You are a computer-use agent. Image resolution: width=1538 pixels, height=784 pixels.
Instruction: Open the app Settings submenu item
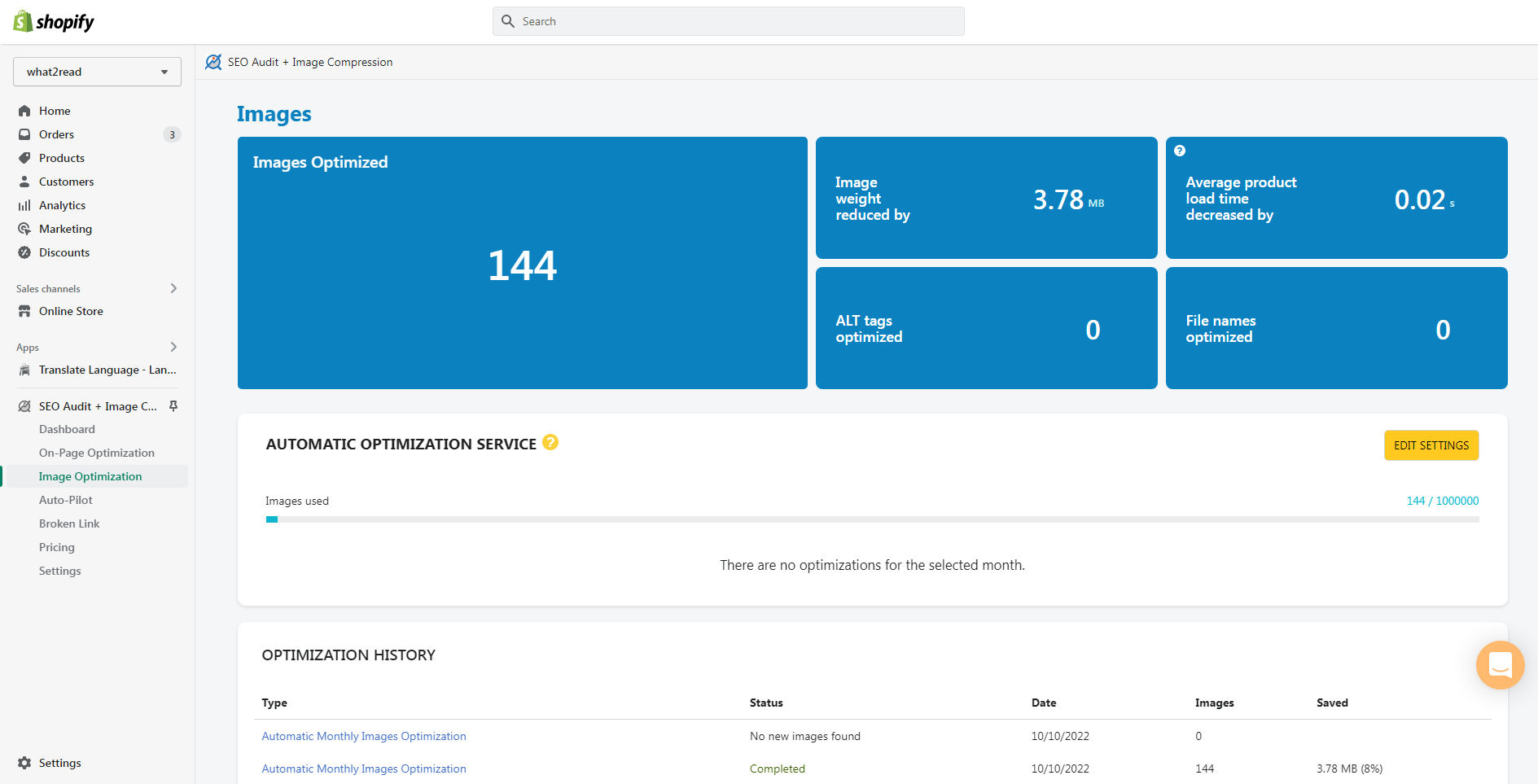[x=60, y=571]
